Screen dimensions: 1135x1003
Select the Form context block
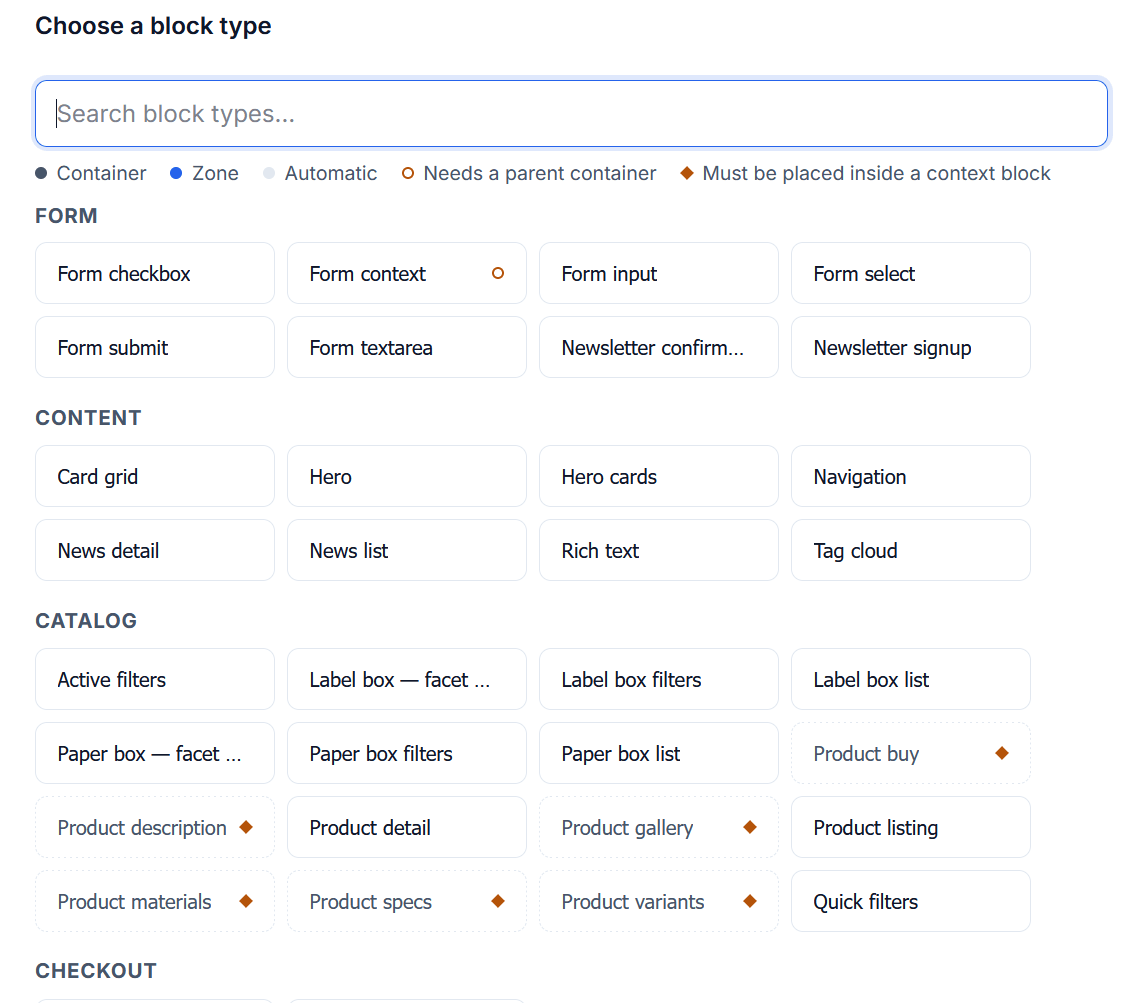[407, 274]
